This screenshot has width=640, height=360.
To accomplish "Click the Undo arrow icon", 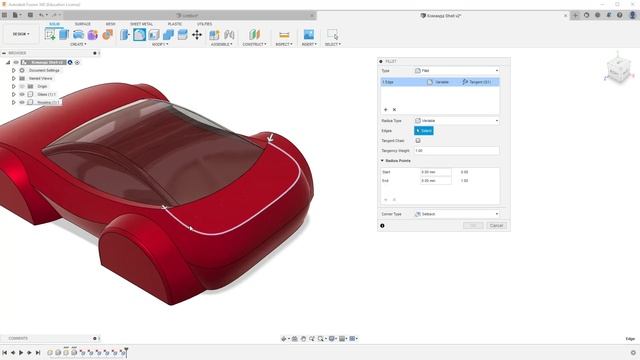I will tap(41, 15).
